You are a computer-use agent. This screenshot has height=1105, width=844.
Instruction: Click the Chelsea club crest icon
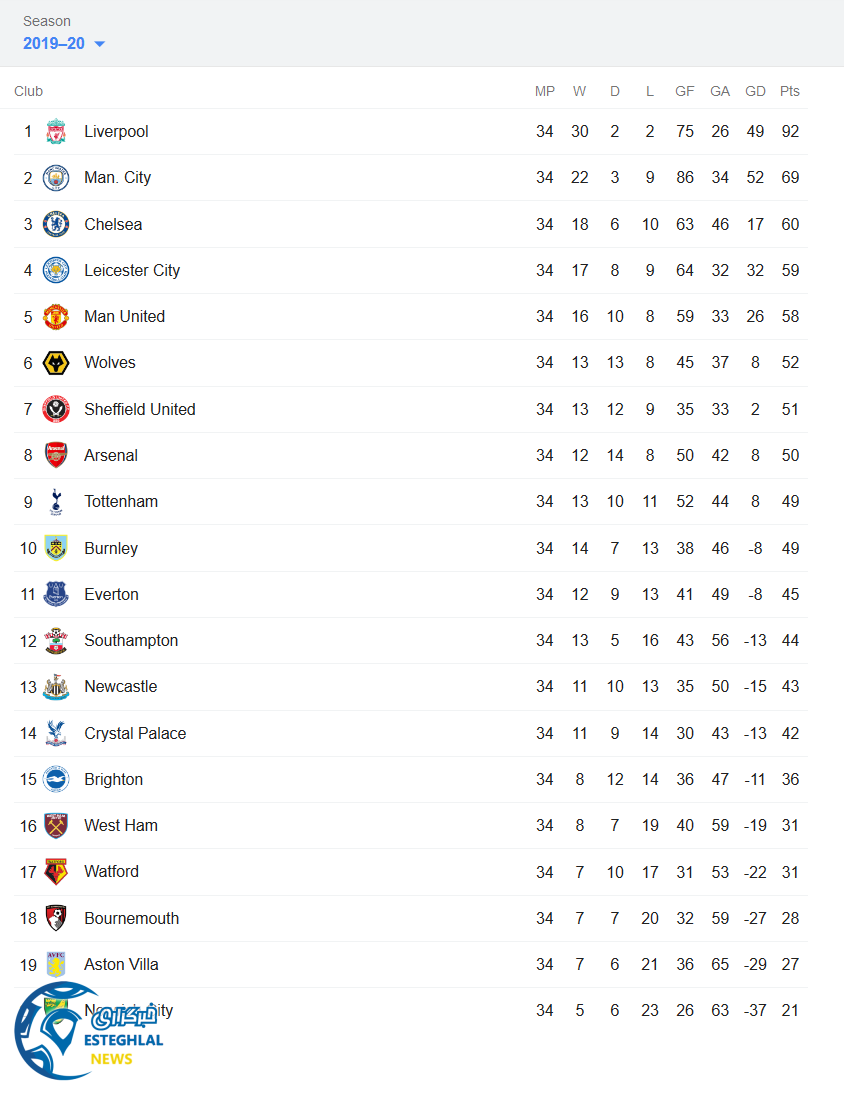[56, 224]
